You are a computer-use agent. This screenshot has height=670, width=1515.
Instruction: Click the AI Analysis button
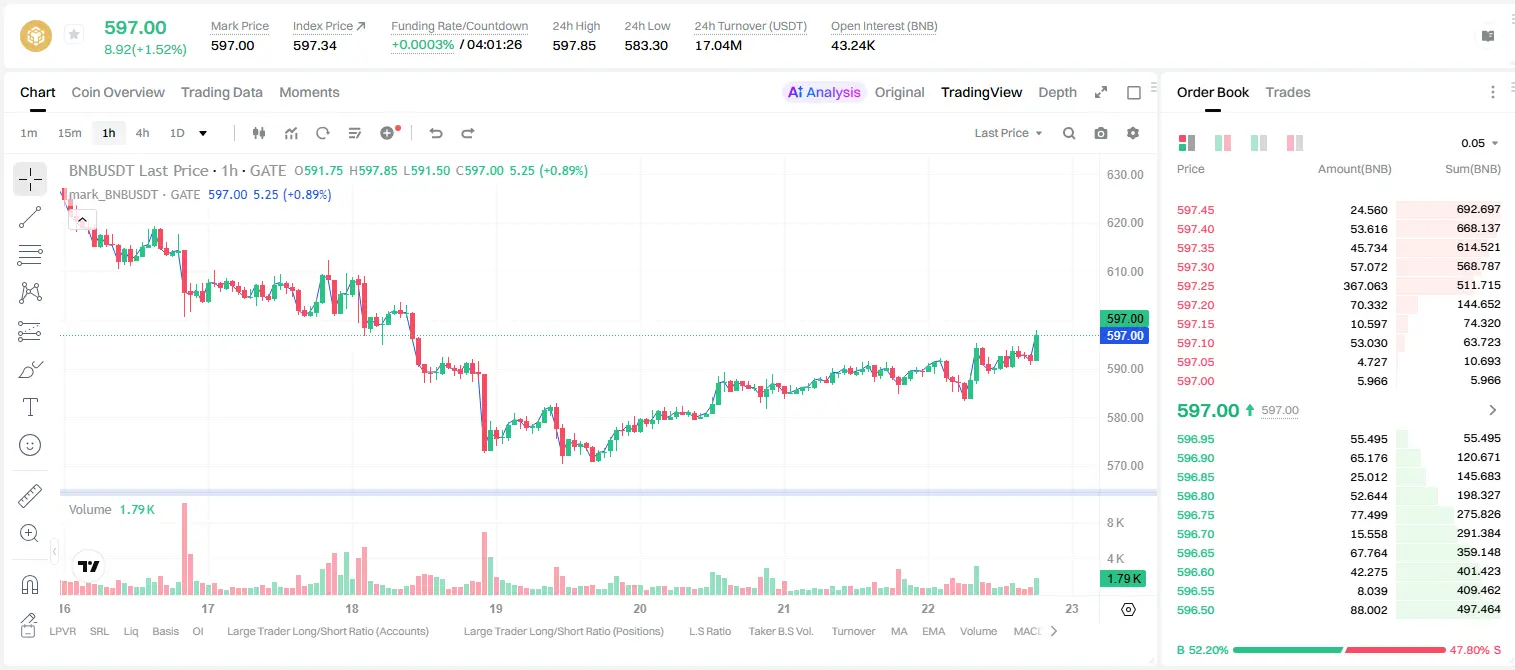824,92
